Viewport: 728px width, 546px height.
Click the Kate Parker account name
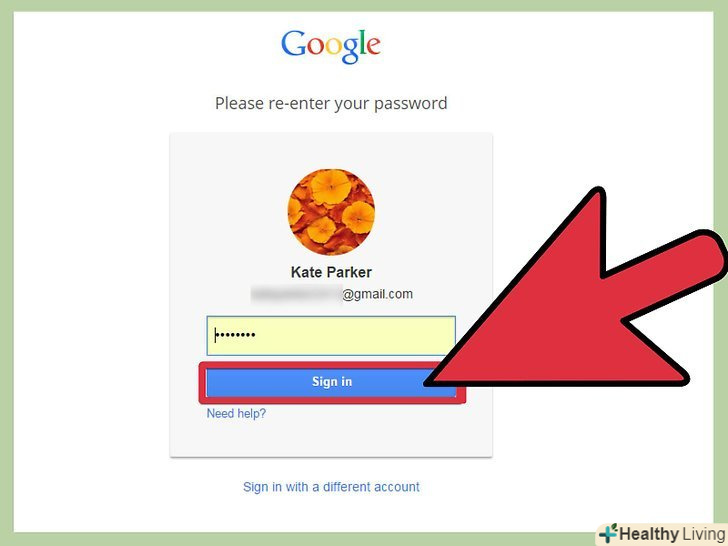coord(331,272)
